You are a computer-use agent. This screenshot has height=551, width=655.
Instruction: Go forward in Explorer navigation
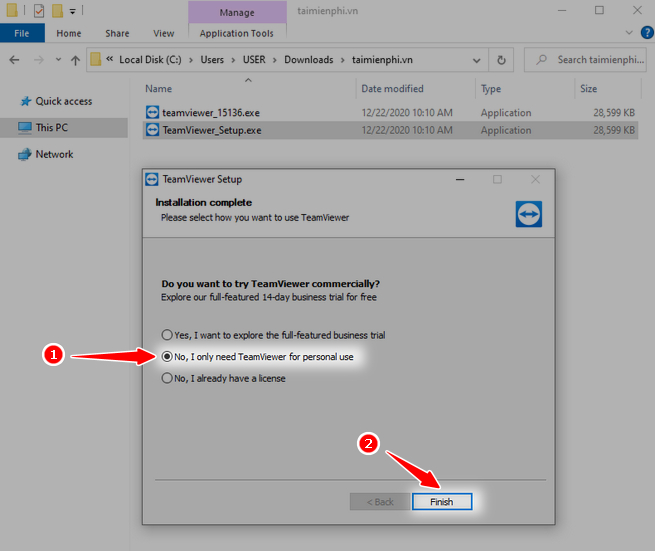tap(38, 60)
